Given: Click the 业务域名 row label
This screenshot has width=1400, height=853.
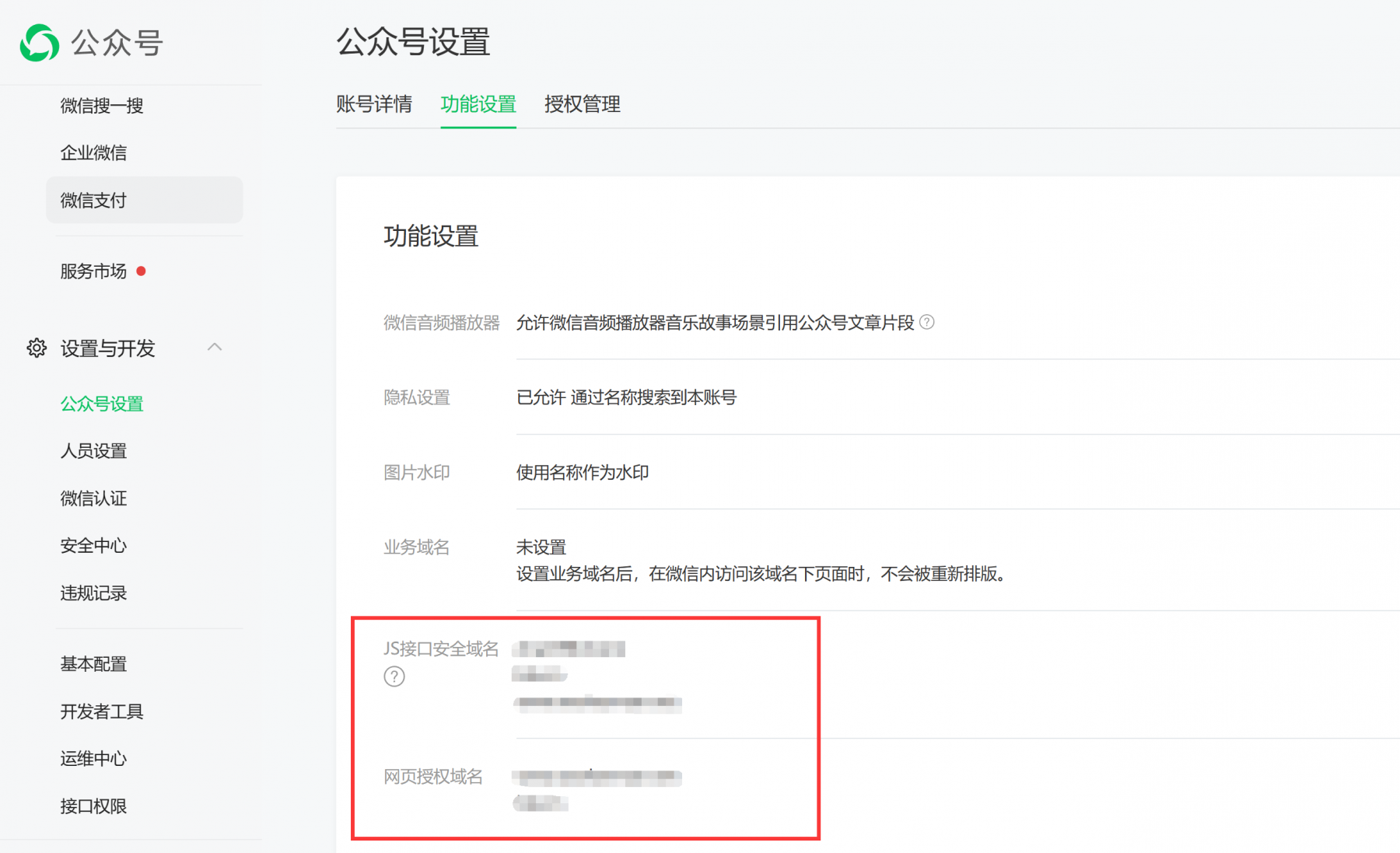Looking at the screenshot, I should 417,547.
